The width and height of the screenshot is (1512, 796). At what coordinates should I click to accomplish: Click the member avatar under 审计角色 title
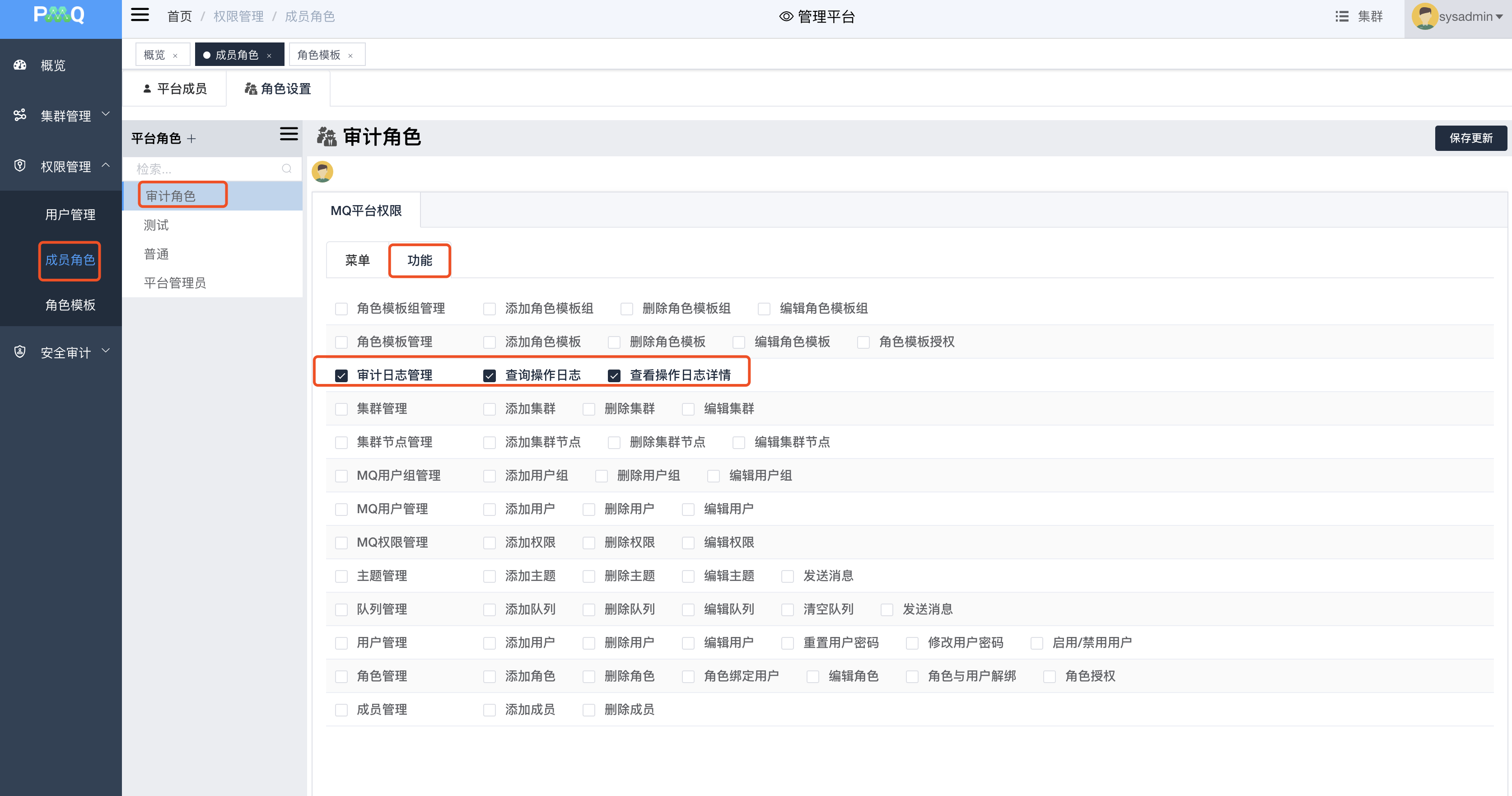[x=322, y=172]
